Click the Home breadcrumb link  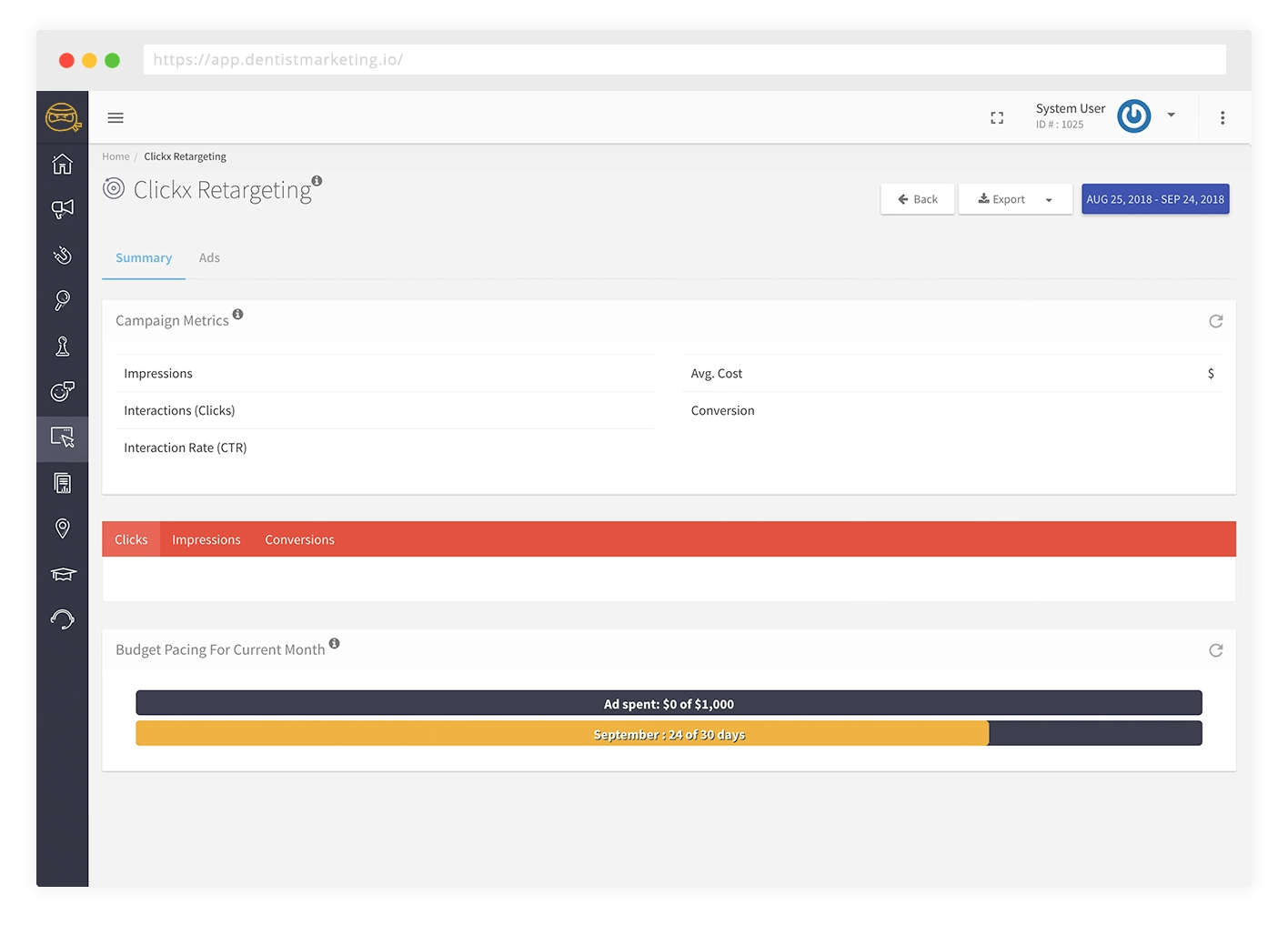[x=116, y=156]
